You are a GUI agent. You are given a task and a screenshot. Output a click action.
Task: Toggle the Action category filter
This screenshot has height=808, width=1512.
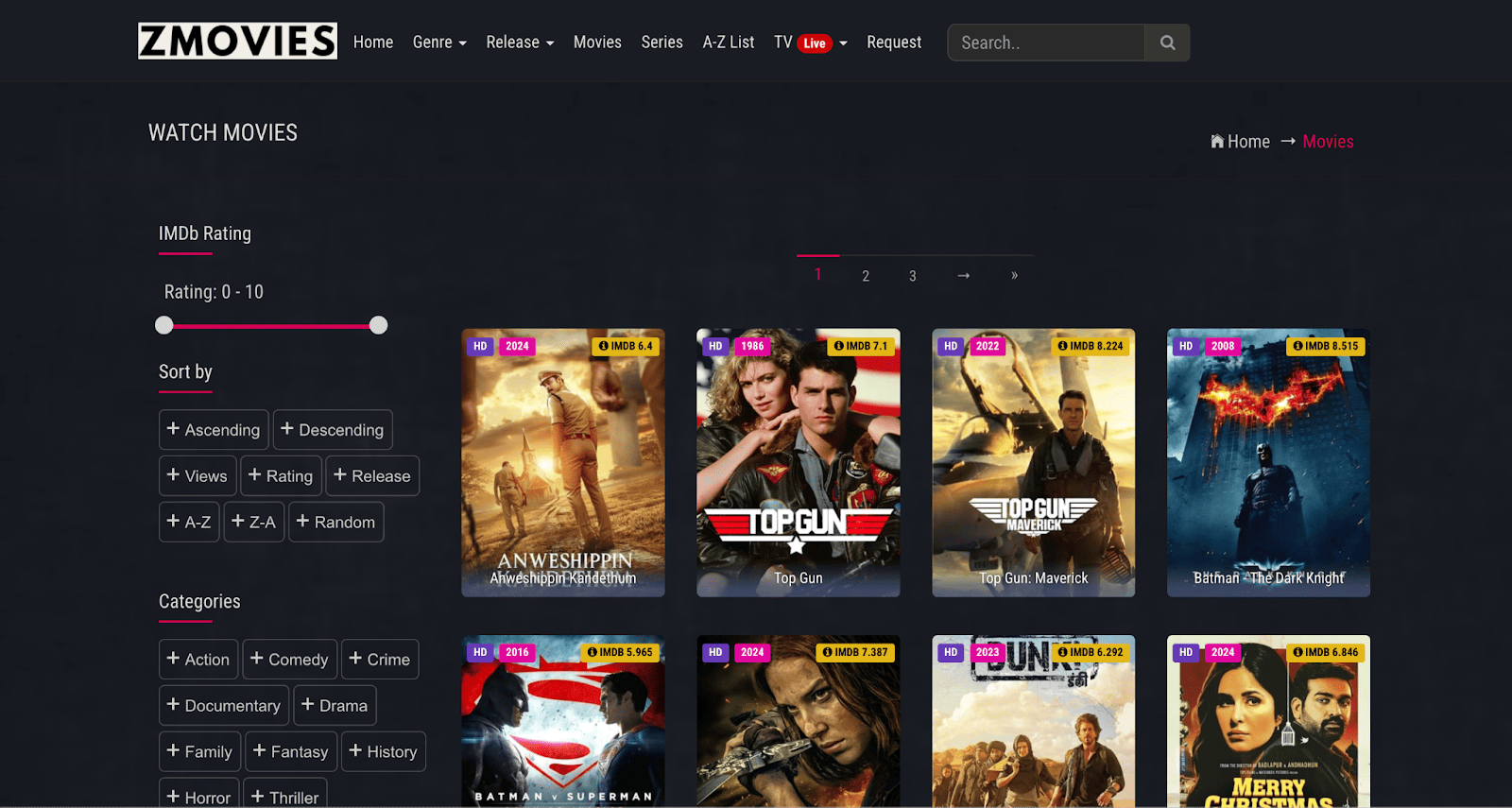tap(198, 660)
